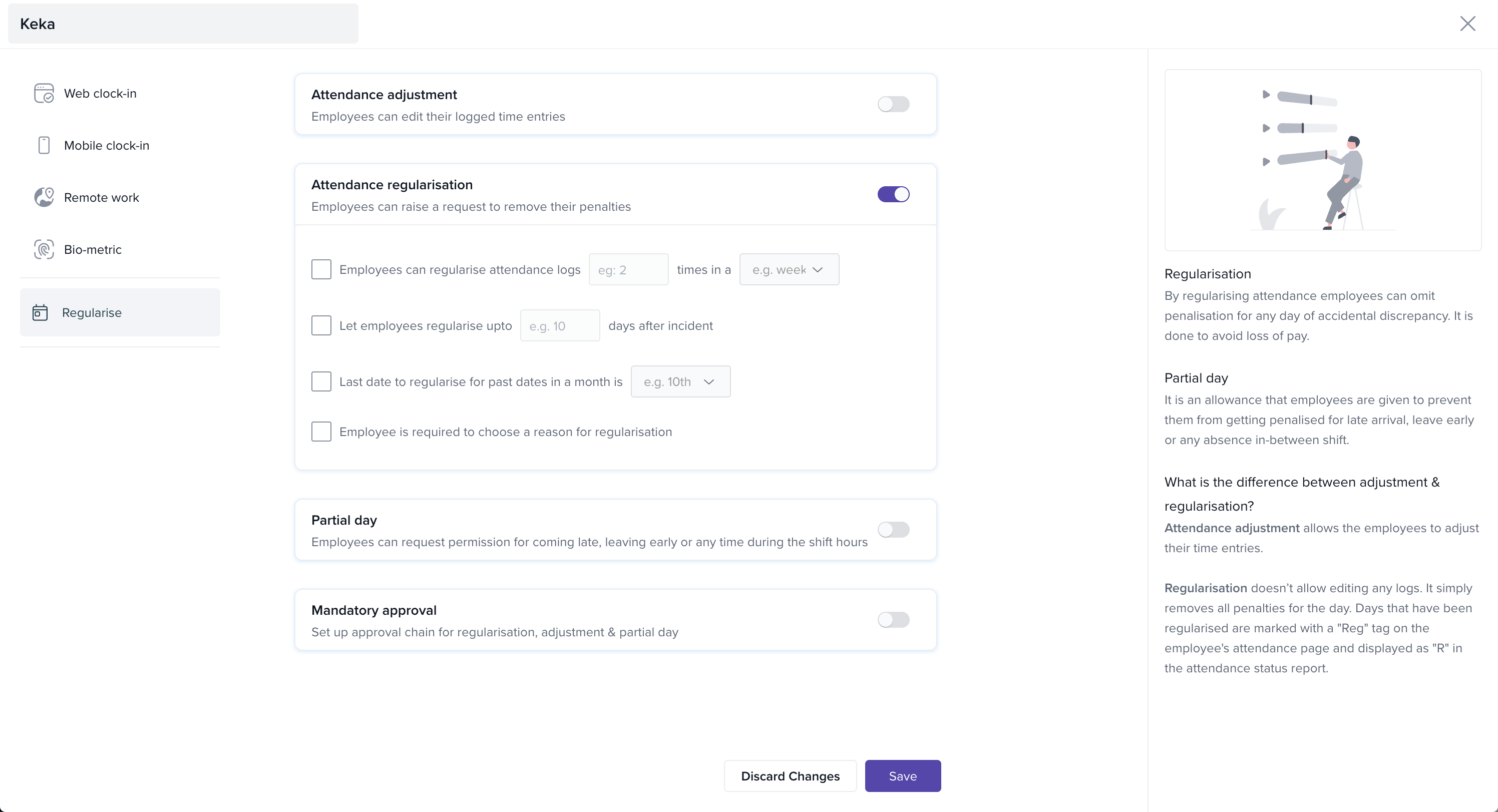Click the Bio-metric fingerprint icon
This screenshot has height=812, width=1498.
(44, 249)
